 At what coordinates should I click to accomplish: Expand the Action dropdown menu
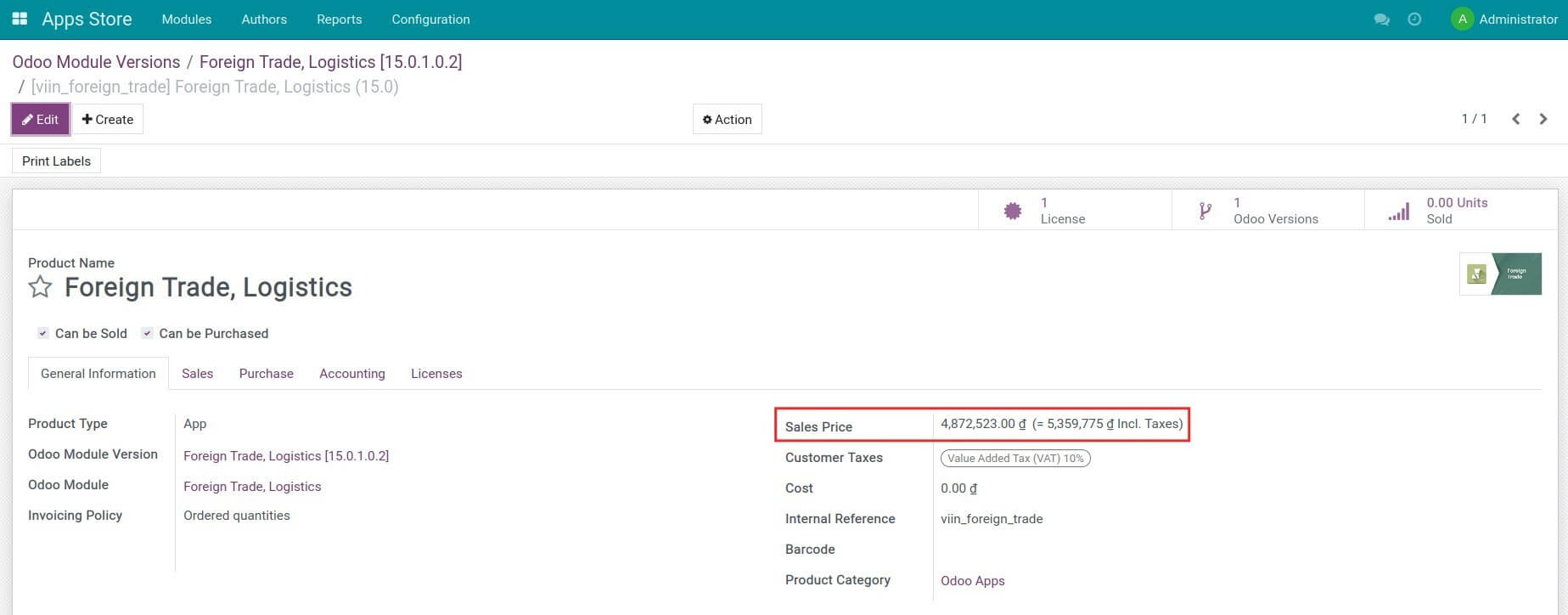[x=727, y=119]
